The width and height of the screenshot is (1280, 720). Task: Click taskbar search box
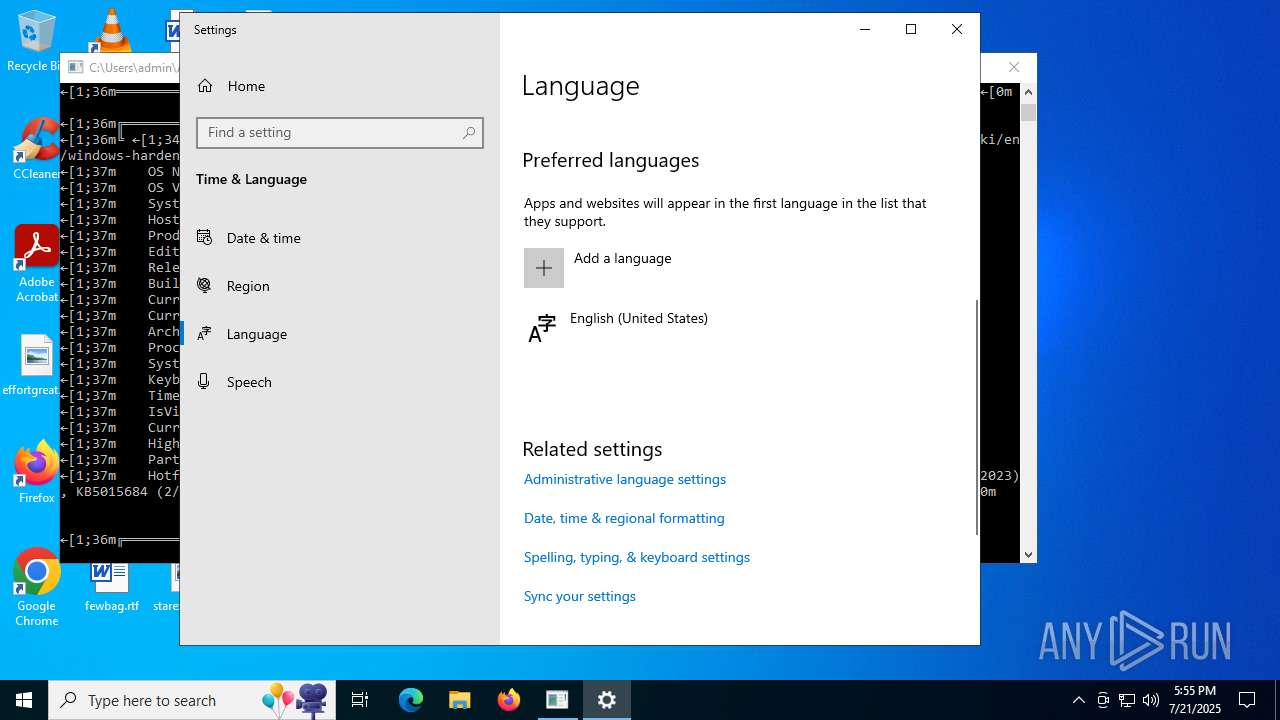click(190, 700)
